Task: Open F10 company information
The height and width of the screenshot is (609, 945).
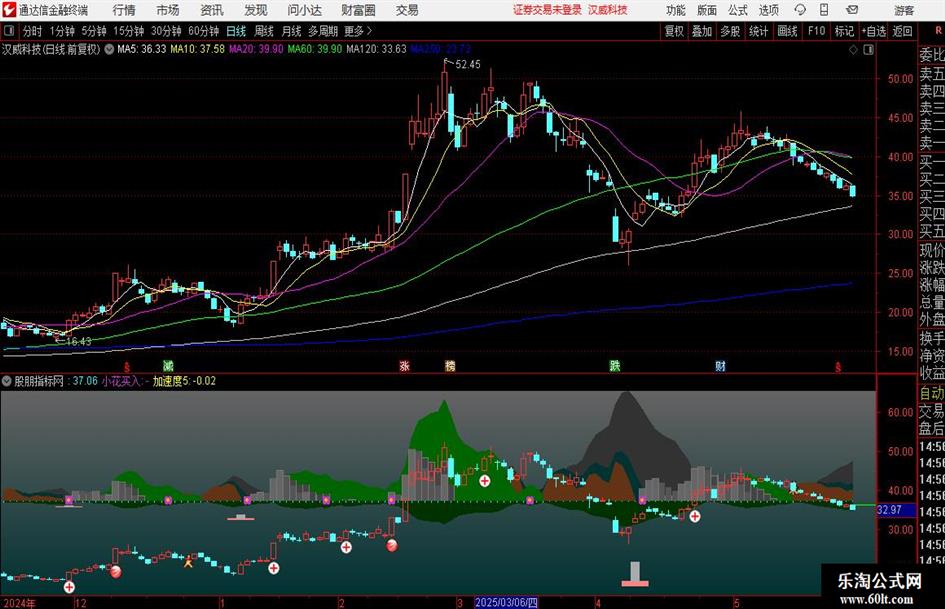Action: 817,31
